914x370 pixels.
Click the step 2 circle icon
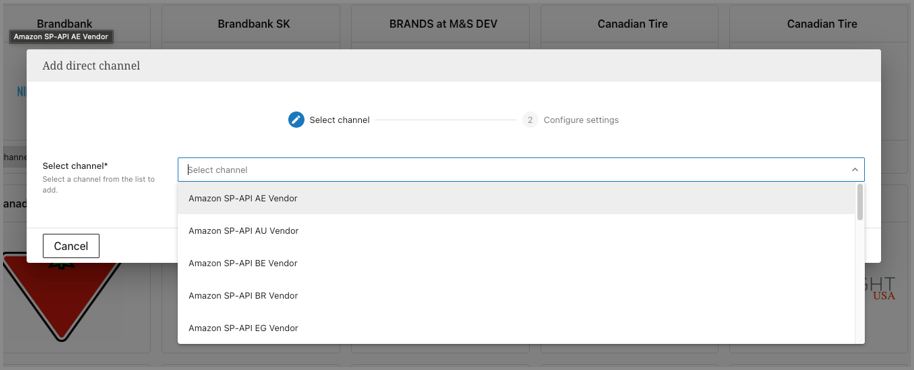(530, 120)
